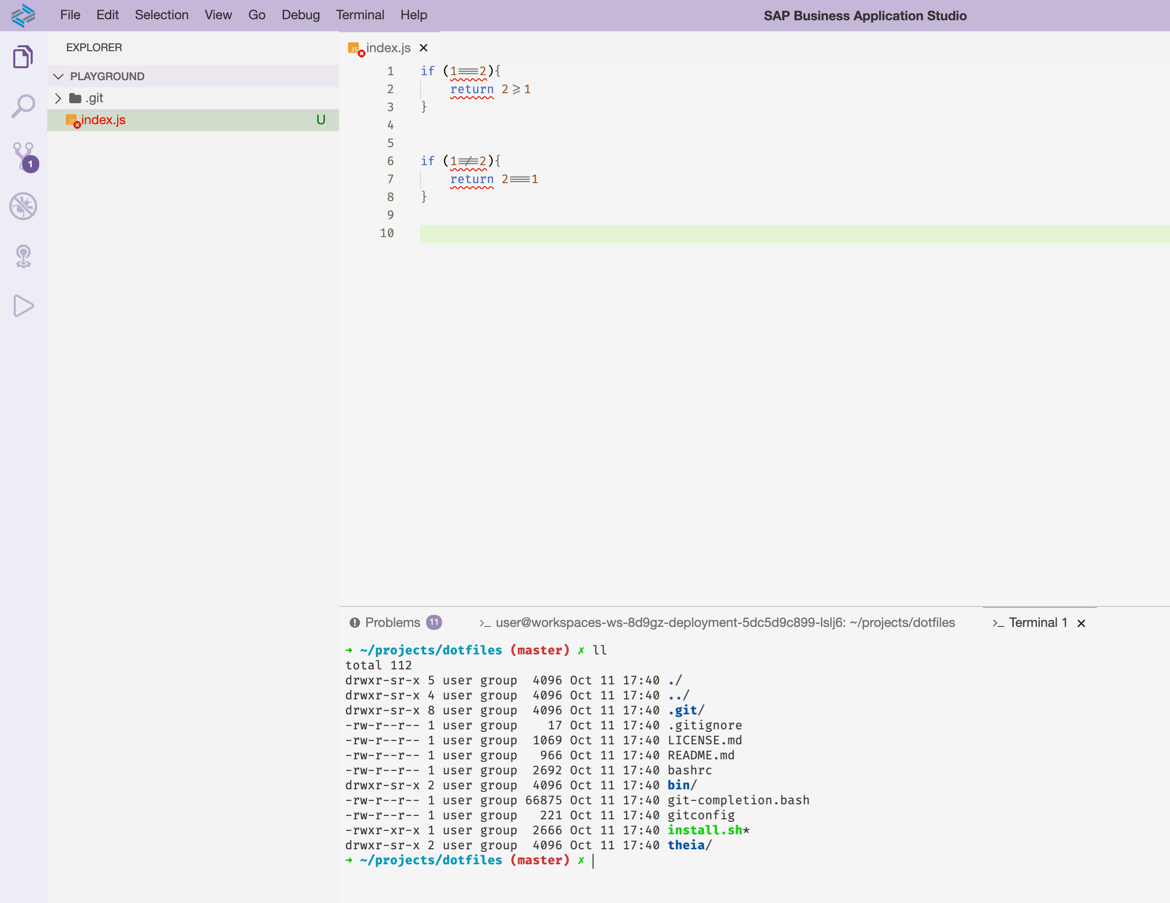Click 'theia/' directory in terminal listing
This screenshot has height=903, width=1170.
click(x=689, y=846)
